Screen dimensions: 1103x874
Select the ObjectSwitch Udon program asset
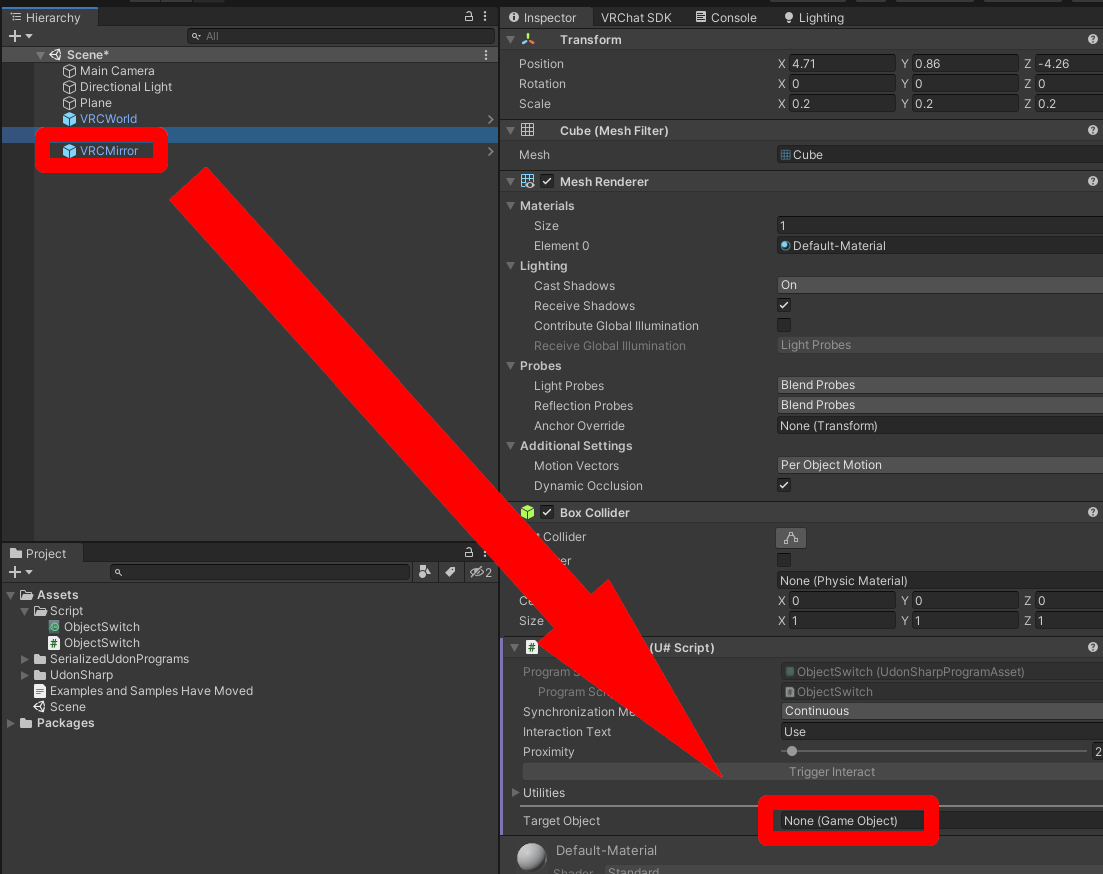pyautogui.click(x=94, y=626)
